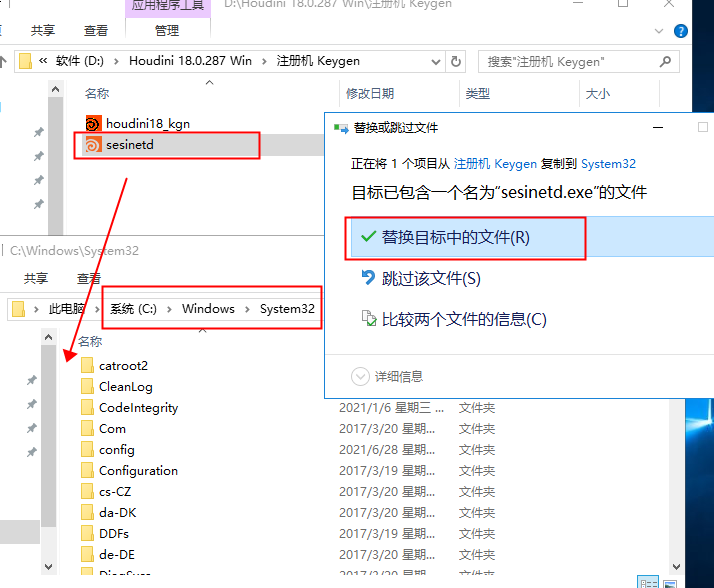Choose 跳过该文件(S) option
714x588 pixels.
point(431,278)
